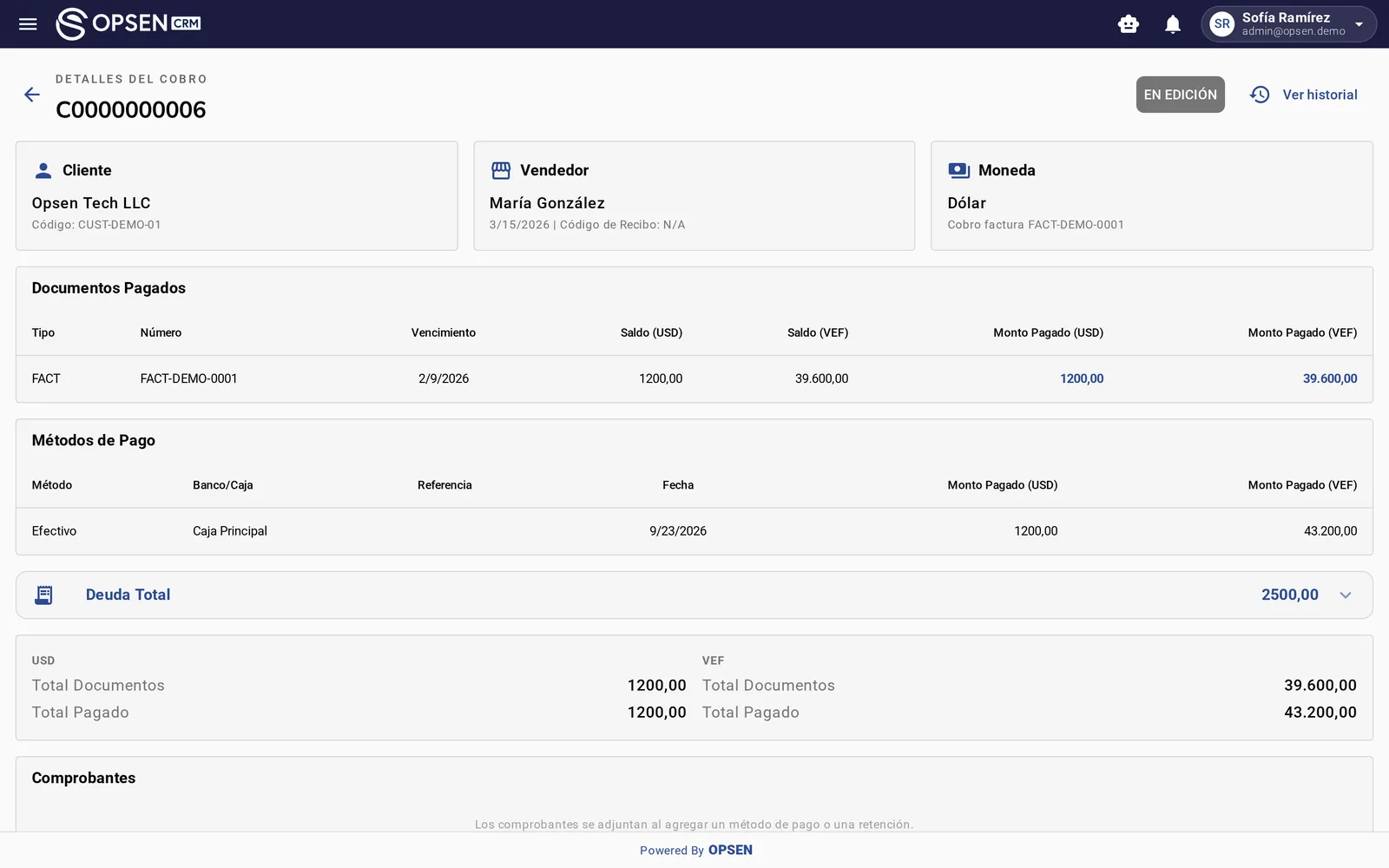
Task: Click the Opsen Tech LLC client name
Action: click(91, 203)
